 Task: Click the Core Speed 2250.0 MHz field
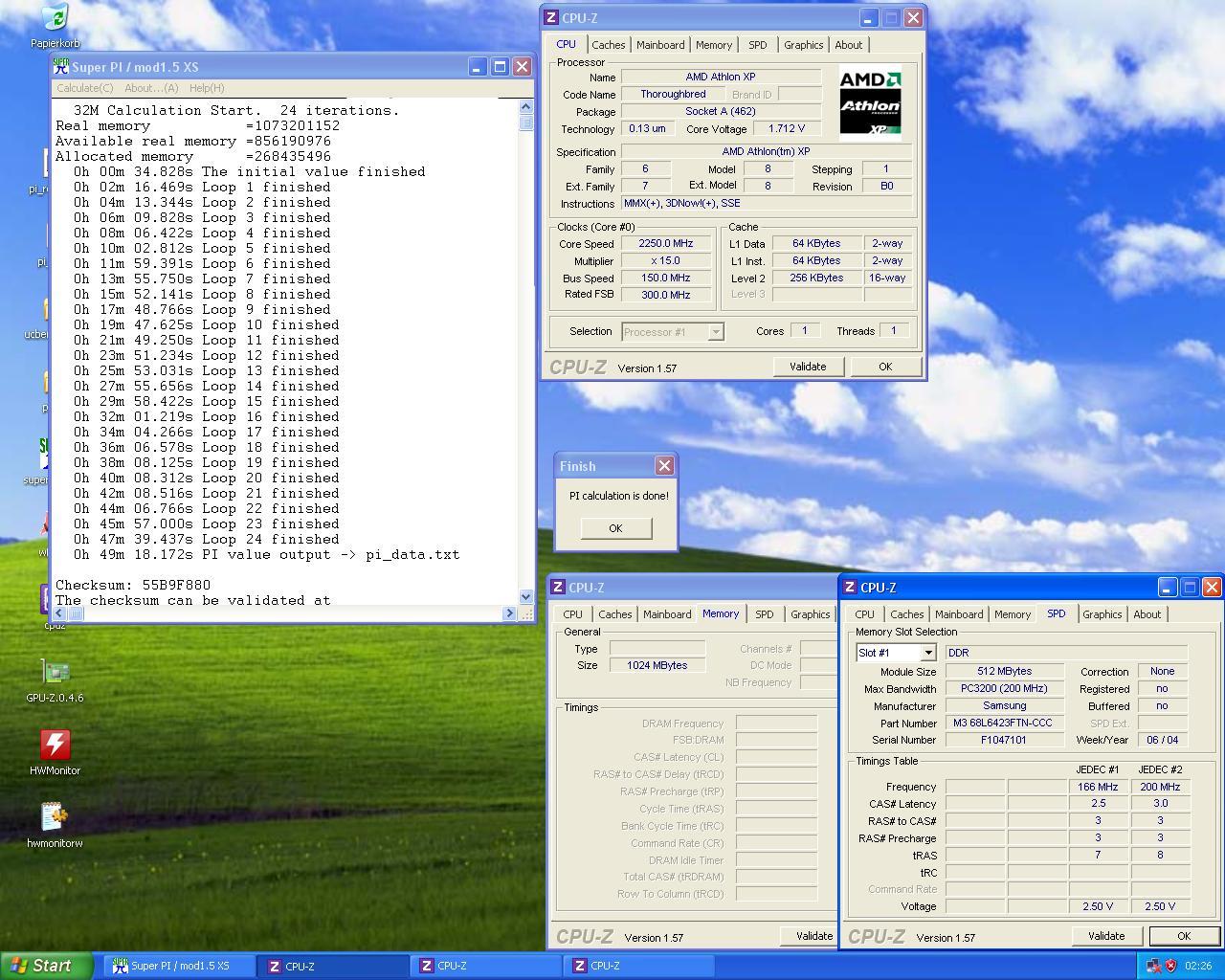pyautogui.click(x=666, y=243)
